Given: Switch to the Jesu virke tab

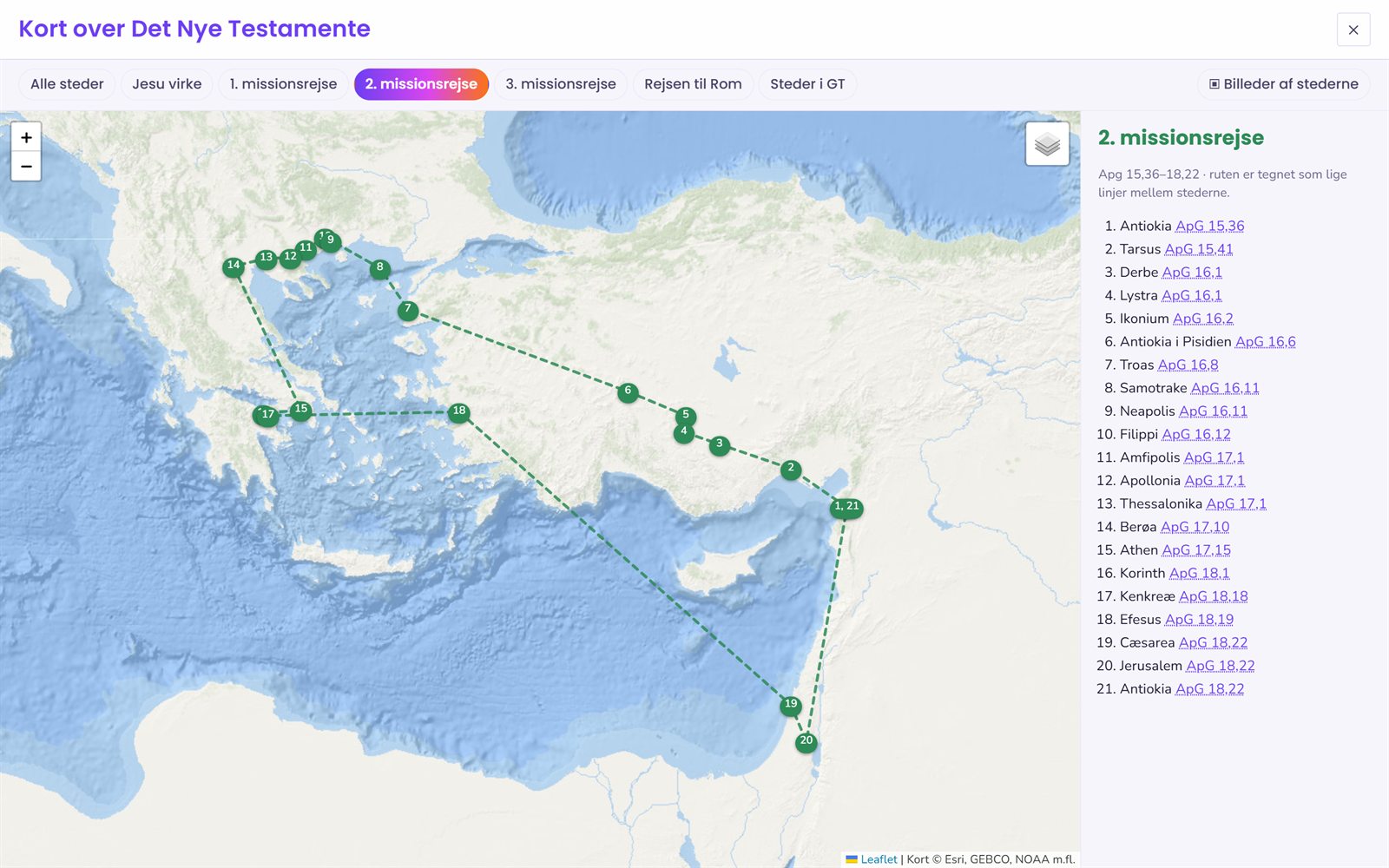Looking at the screenshot, I should pos(167,84).
